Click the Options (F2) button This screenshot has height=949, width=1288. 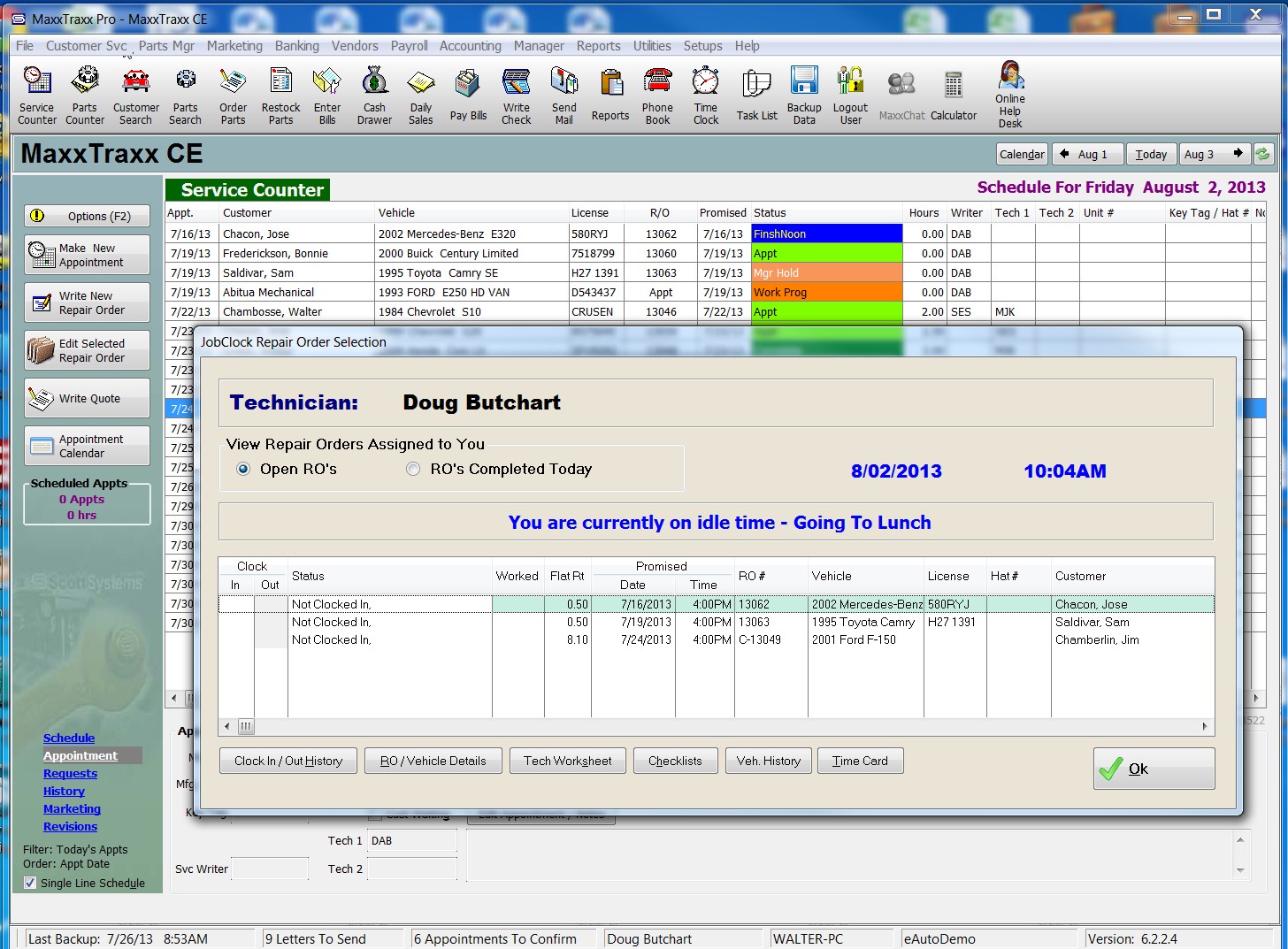coord(87,216)
